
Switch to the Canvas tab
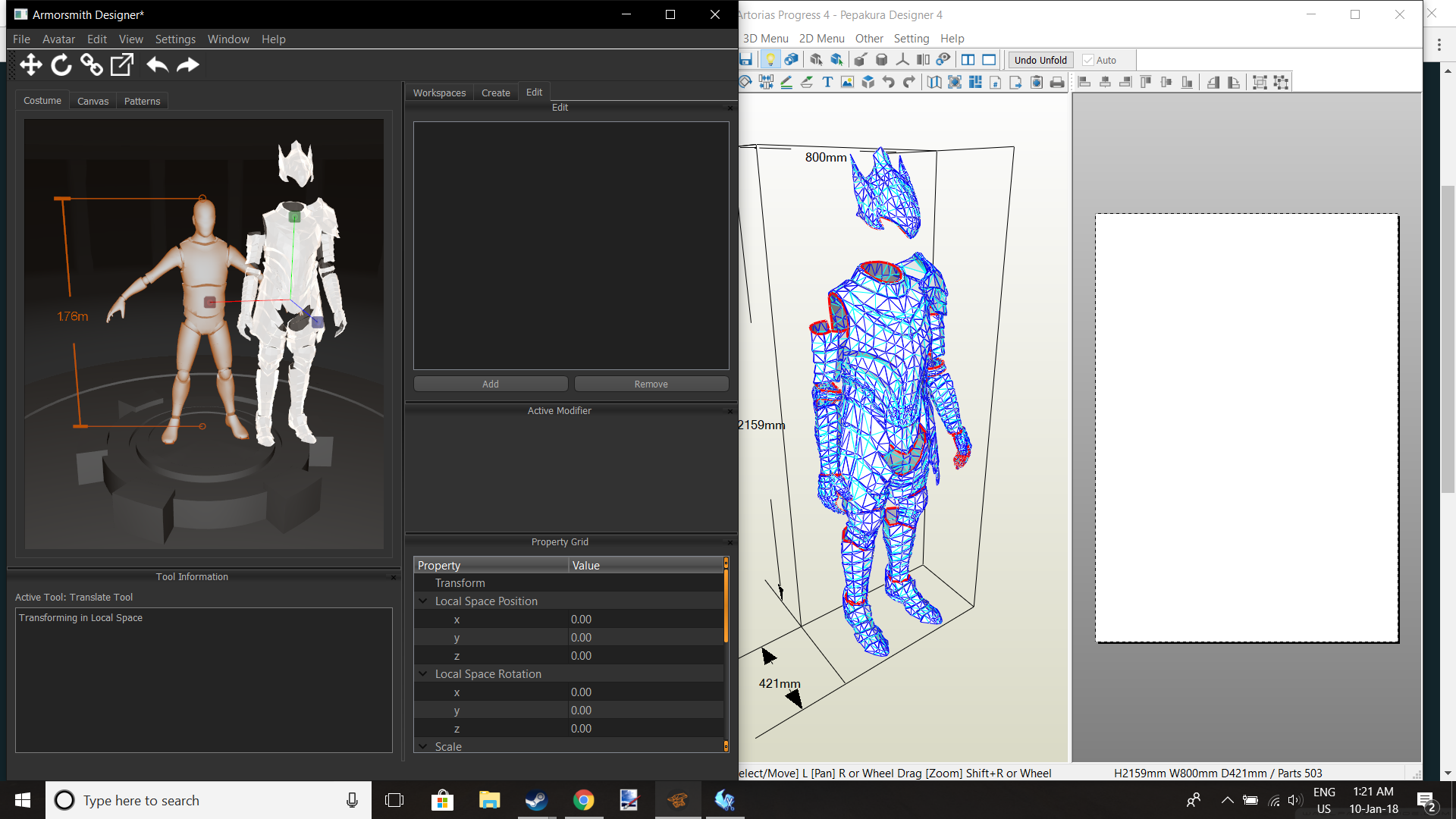pos(93,101)
